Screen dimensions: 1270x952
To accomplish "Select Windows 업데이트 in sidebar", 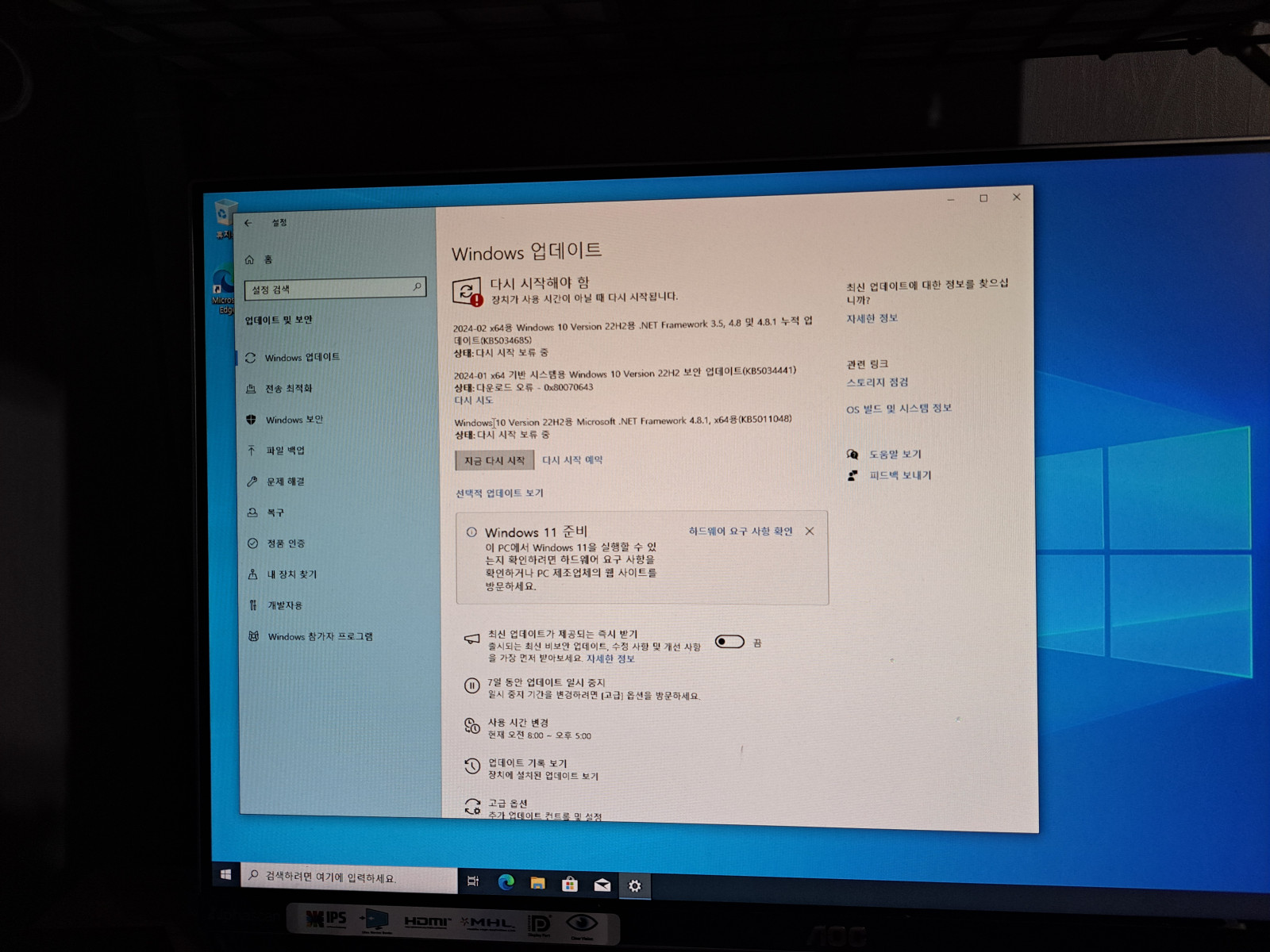I will 302,358.
